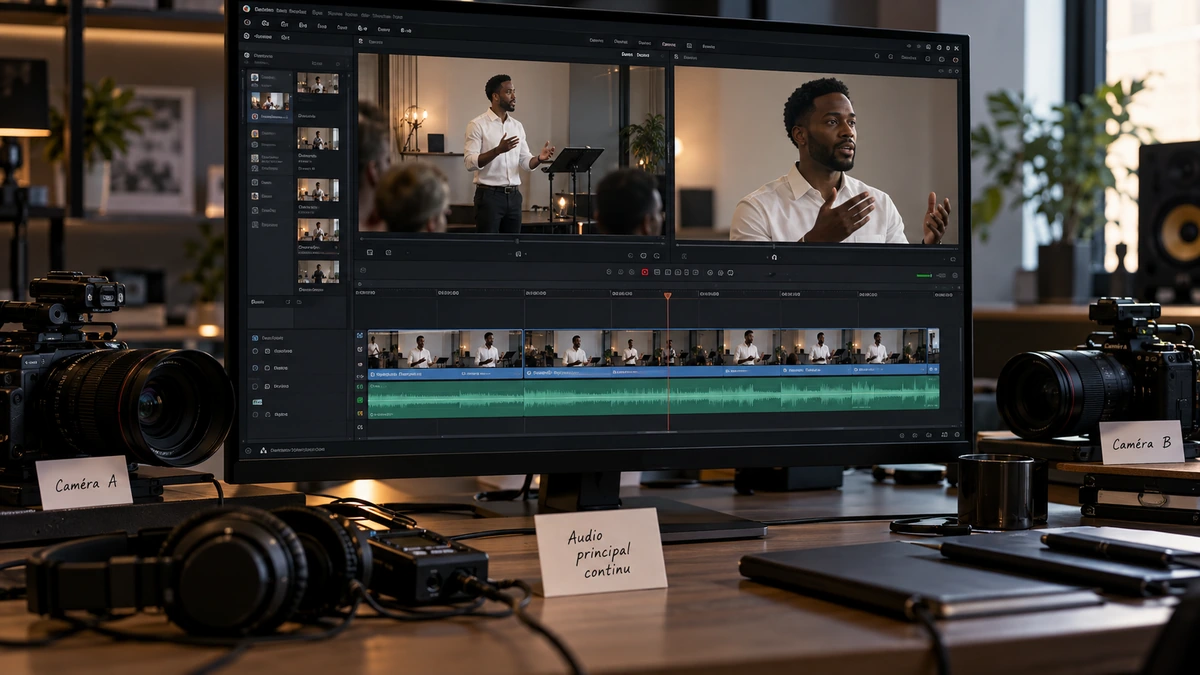
Task: Click the scrubber bar under the close-up viewer
Action: click(x=816, y=243)
